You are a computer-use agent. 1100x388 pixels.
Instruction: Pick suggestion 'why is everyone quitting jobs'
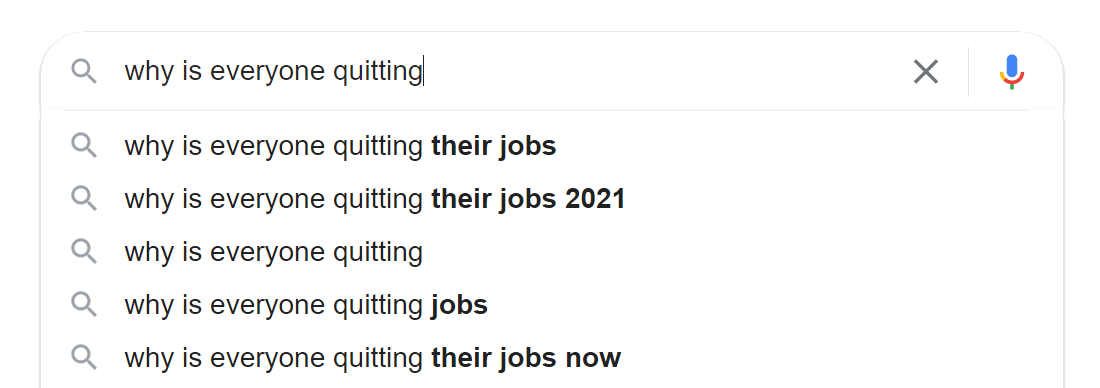pos(552,305)
